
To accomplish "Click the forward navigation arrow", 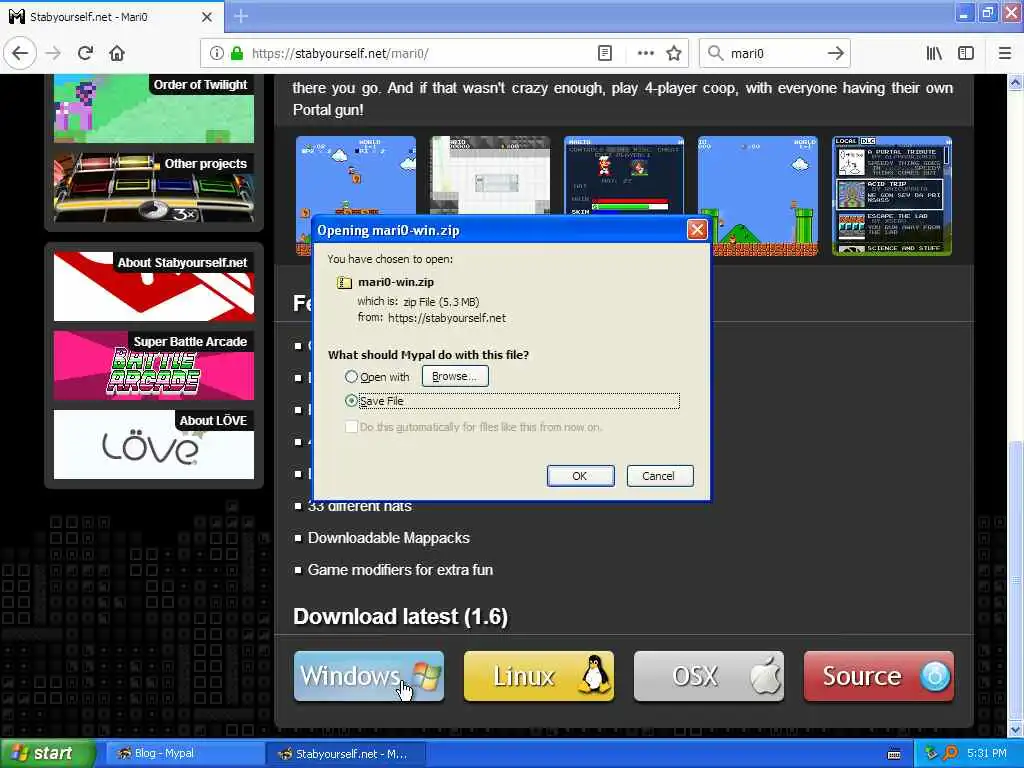I will pyautogui.click(x=54, y=54).
